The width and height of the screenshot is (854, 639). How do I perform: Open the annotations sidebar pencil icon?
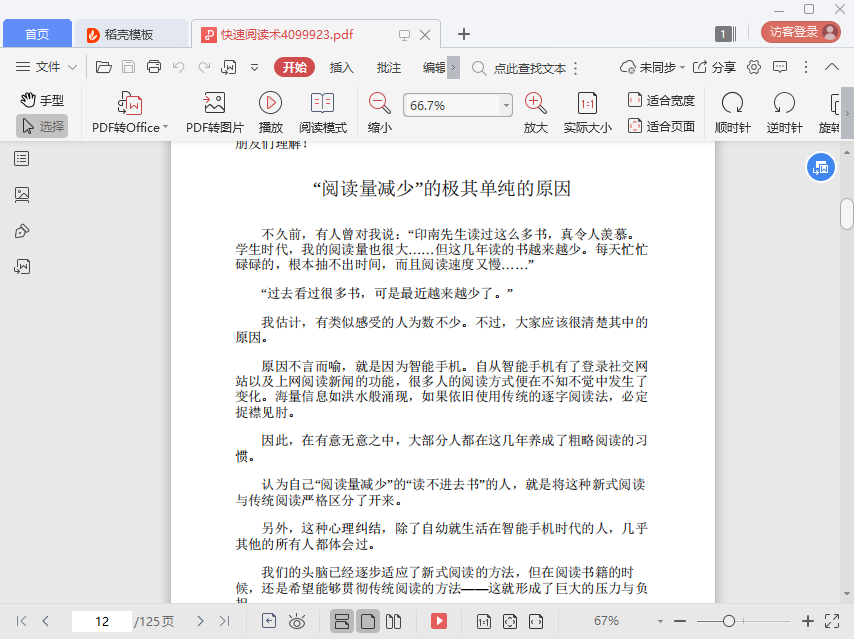point(22,231)
